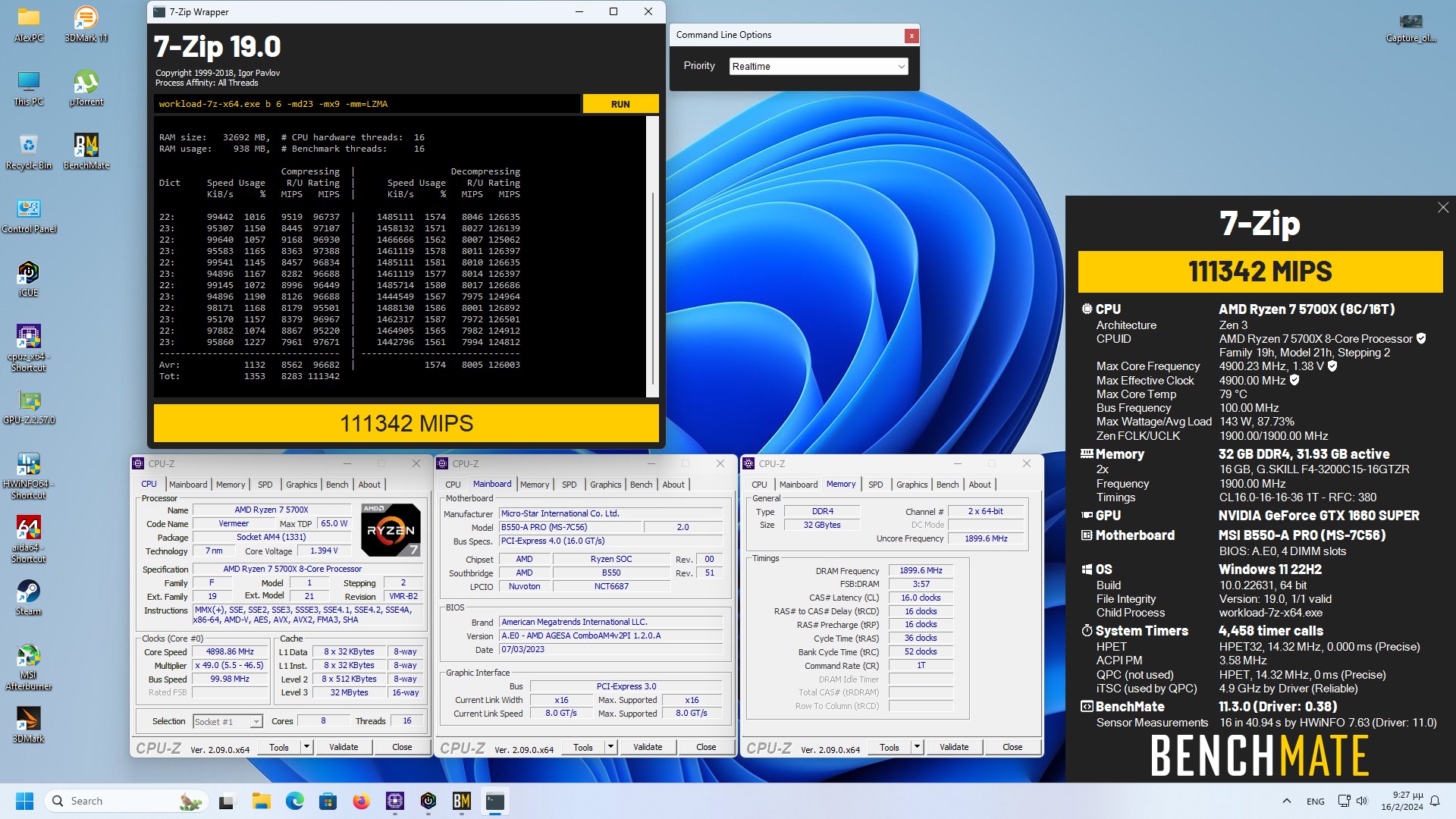
Task: Click the network icon in the system tray
Action: tap(1344, 801)
